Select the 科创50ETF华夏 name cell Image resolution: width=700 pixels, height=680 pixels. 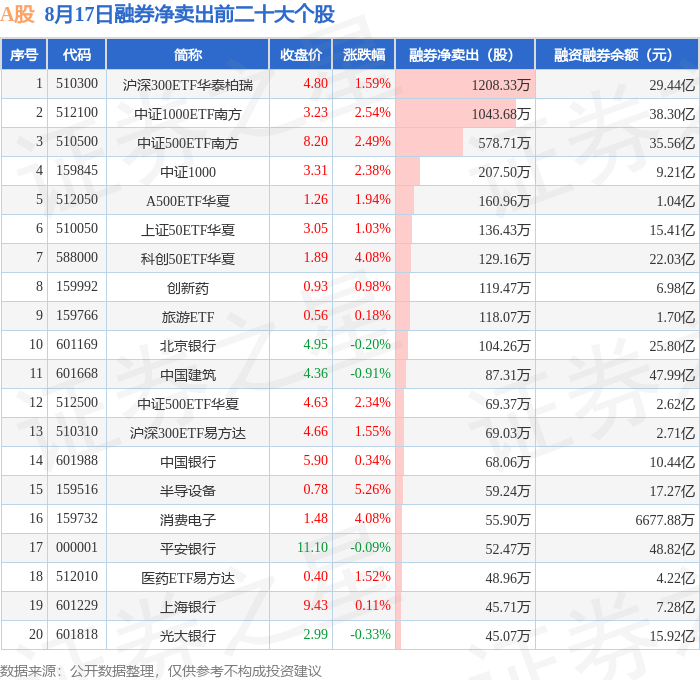(x=188, y=258)
